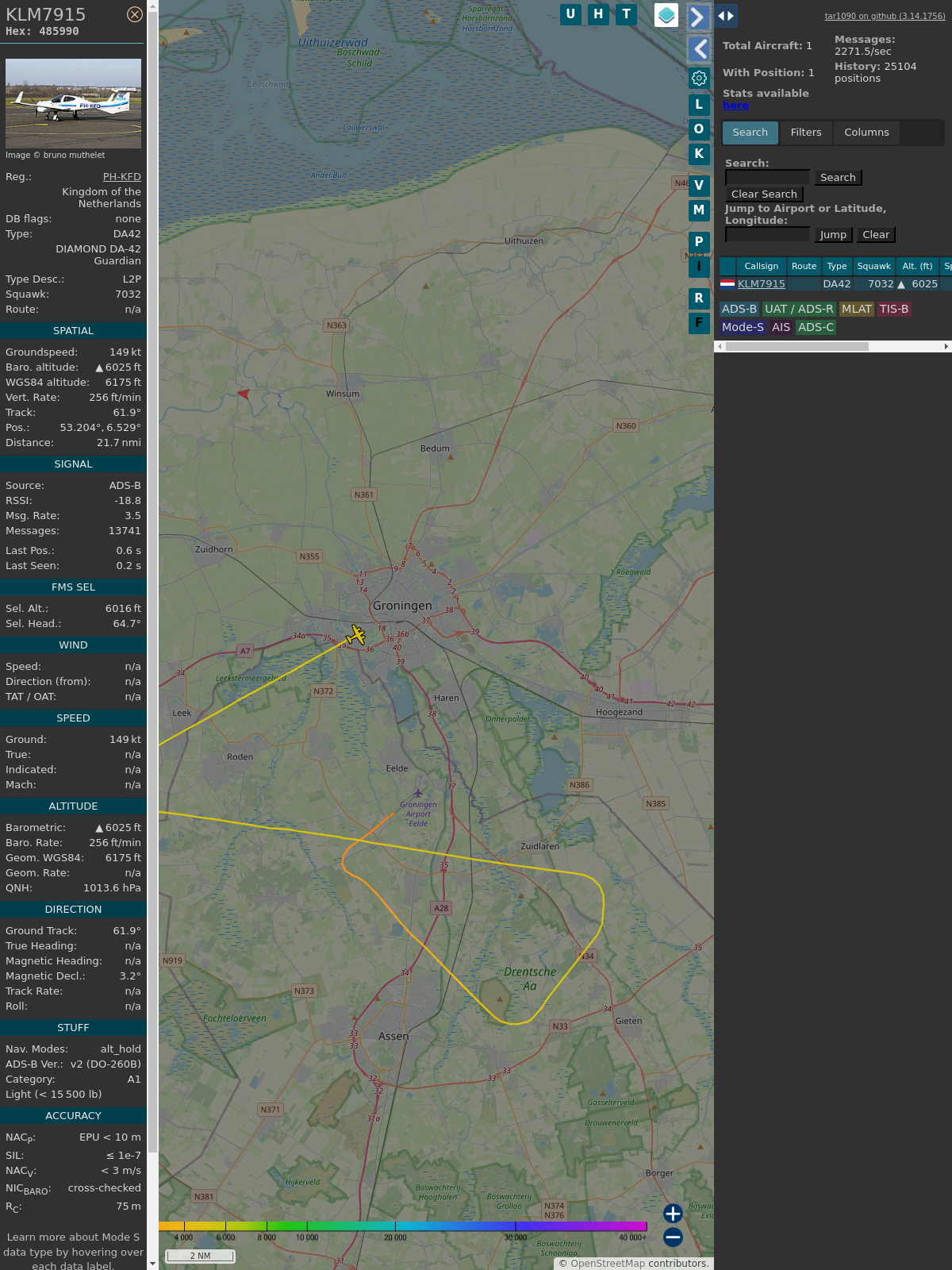This screenshot has height=1270, width=952.
Task: Click the MLAT legend label
Action: pos(857,309)
